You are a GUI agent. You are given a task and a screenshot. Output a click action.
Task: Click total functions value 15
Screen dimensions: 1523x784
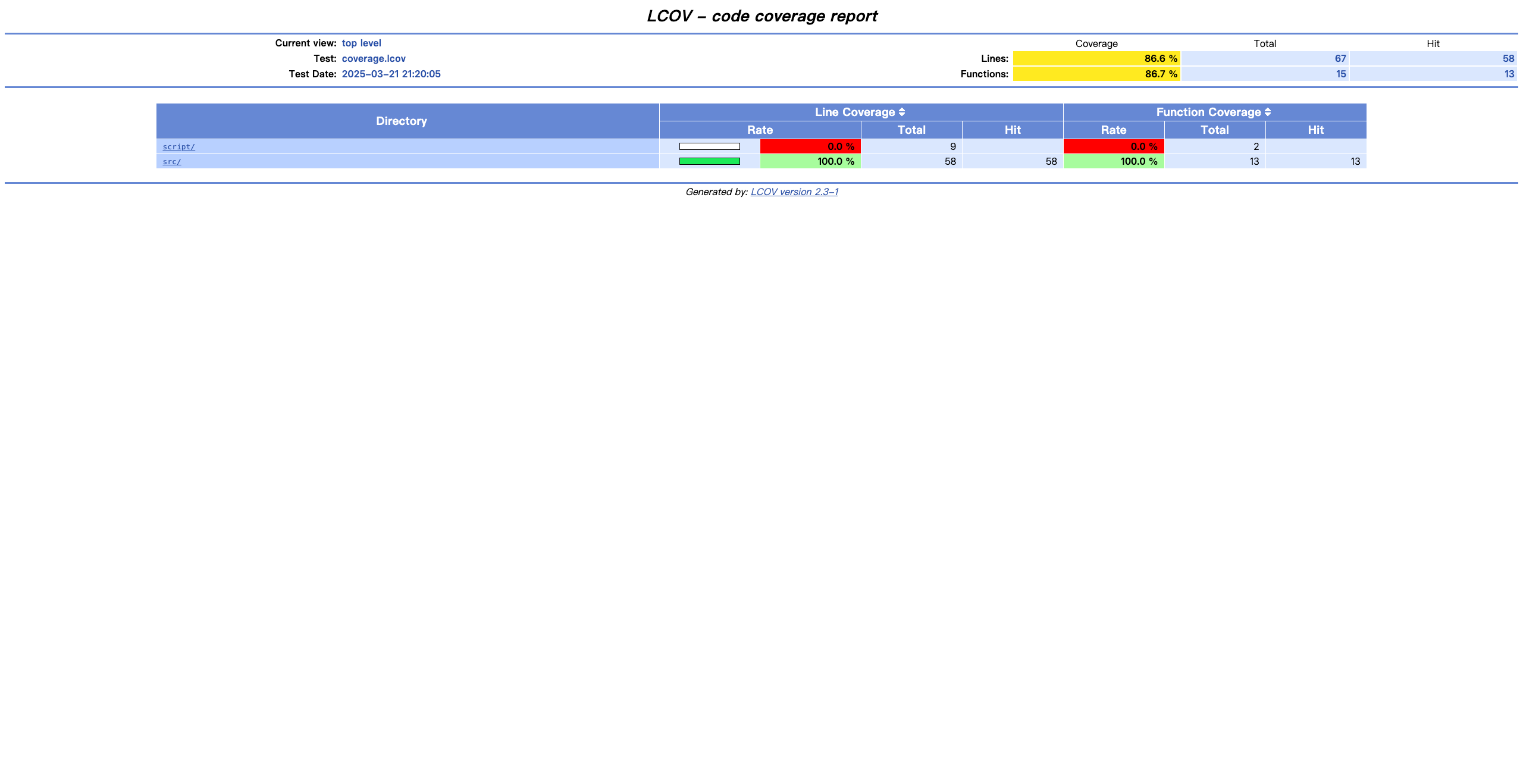[x=1340, y=74]
